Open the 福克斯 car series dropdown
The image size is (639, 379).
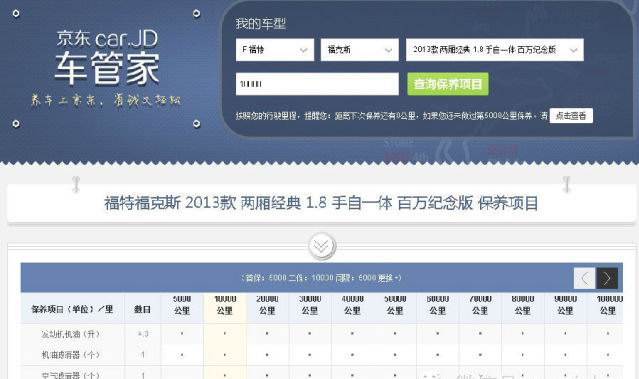pyautogui.click(x=359, y=50)
